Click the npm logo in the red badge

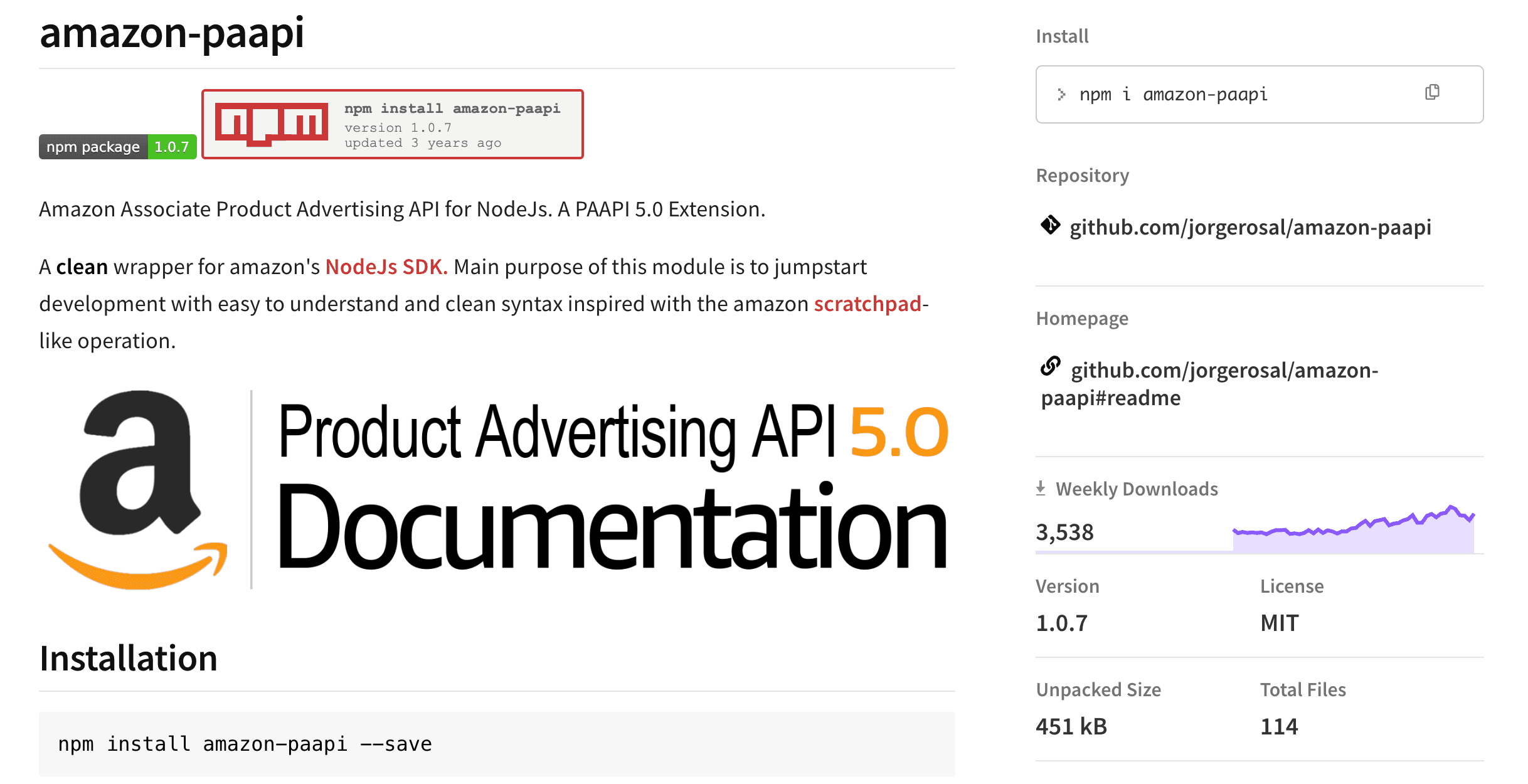point(272,124)
